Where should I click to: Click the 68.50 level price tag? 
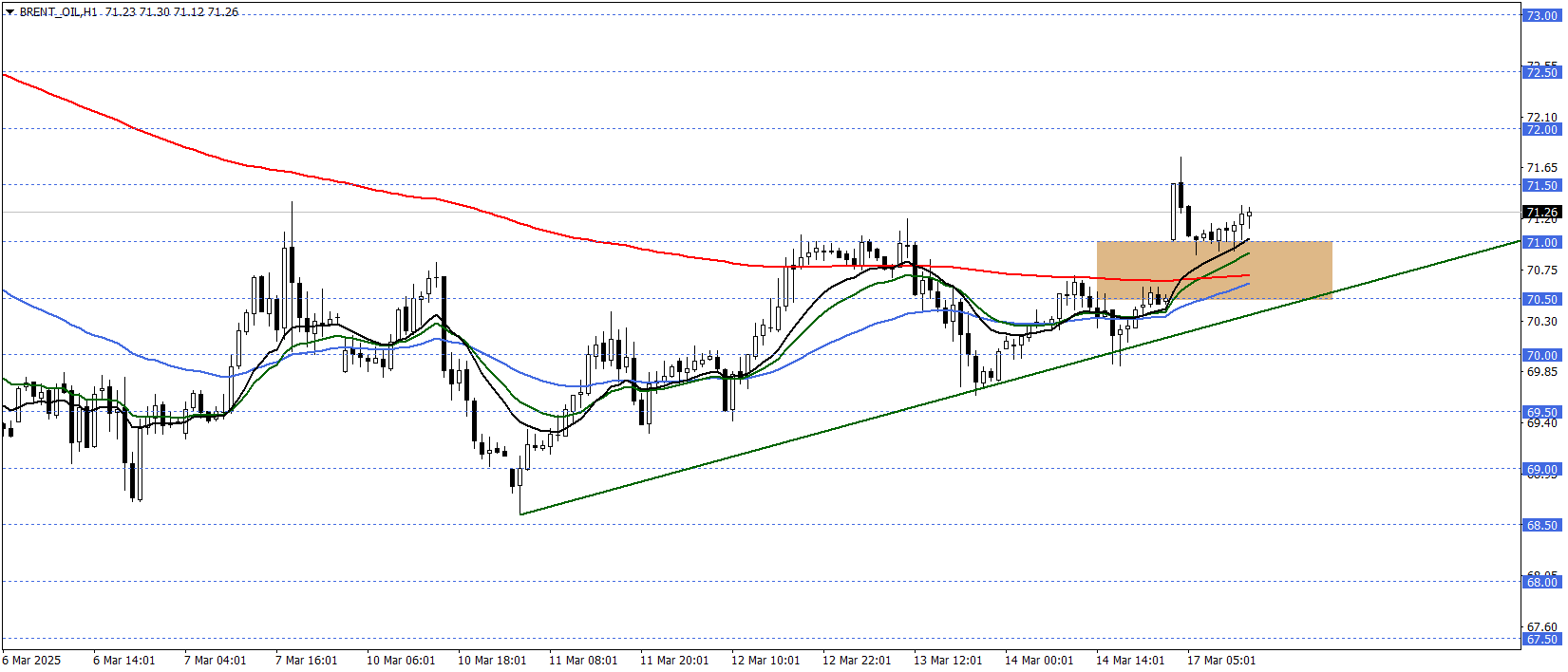1541,525
